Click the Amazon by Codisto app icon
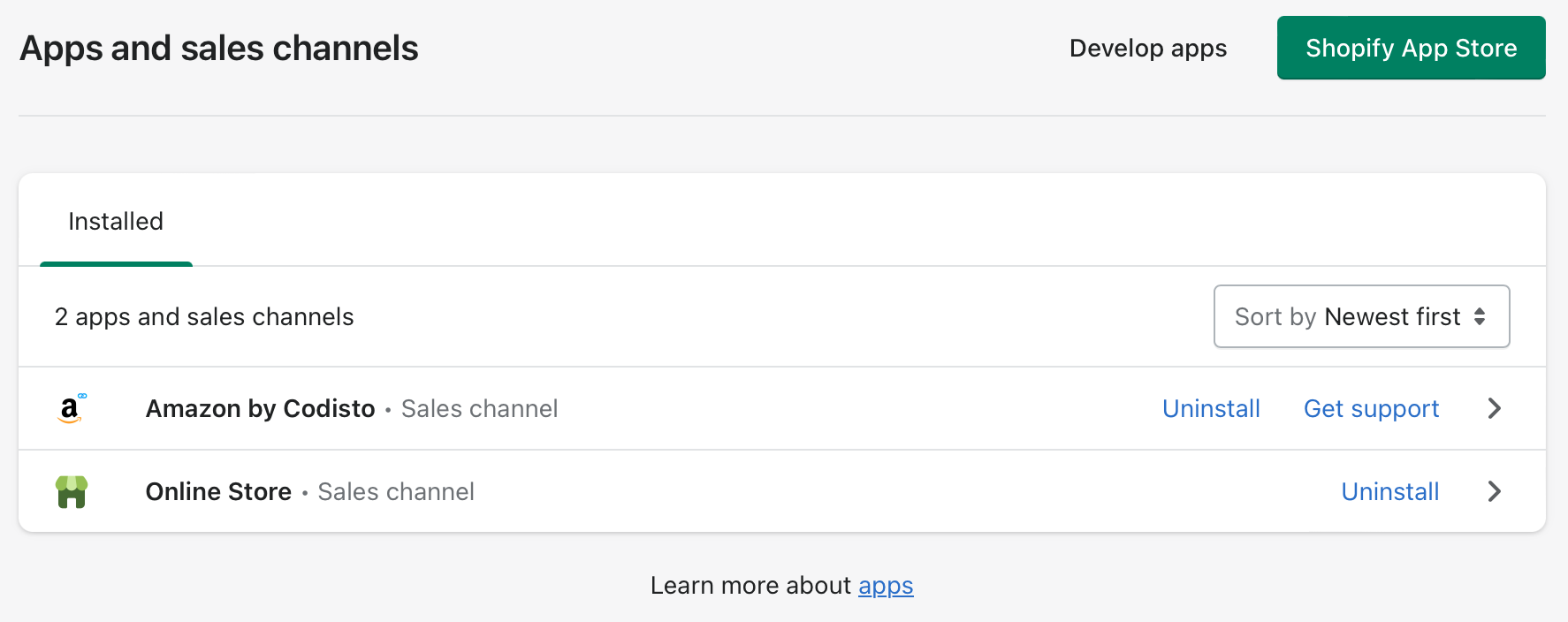 tap(72, 408)
